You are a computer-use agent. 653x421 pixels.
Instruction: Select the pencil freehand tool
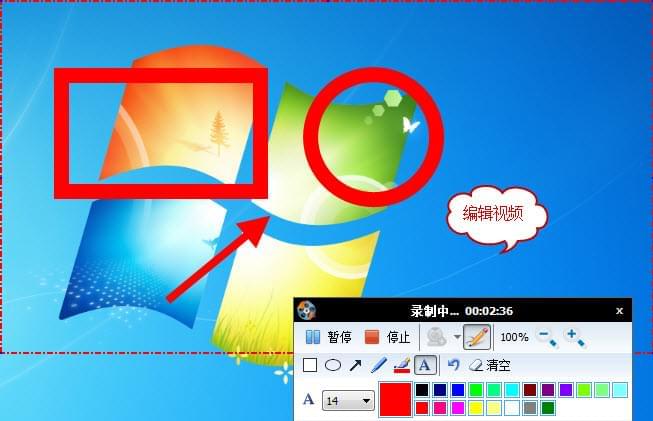coord(378,365)
